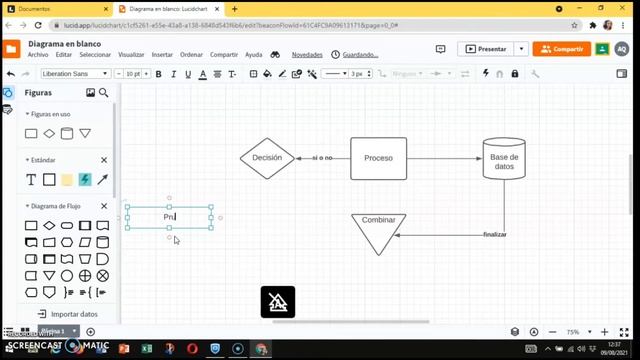Click the binoculars search icon
Viewport: 640px width, 360px height.
pos(275,55)
